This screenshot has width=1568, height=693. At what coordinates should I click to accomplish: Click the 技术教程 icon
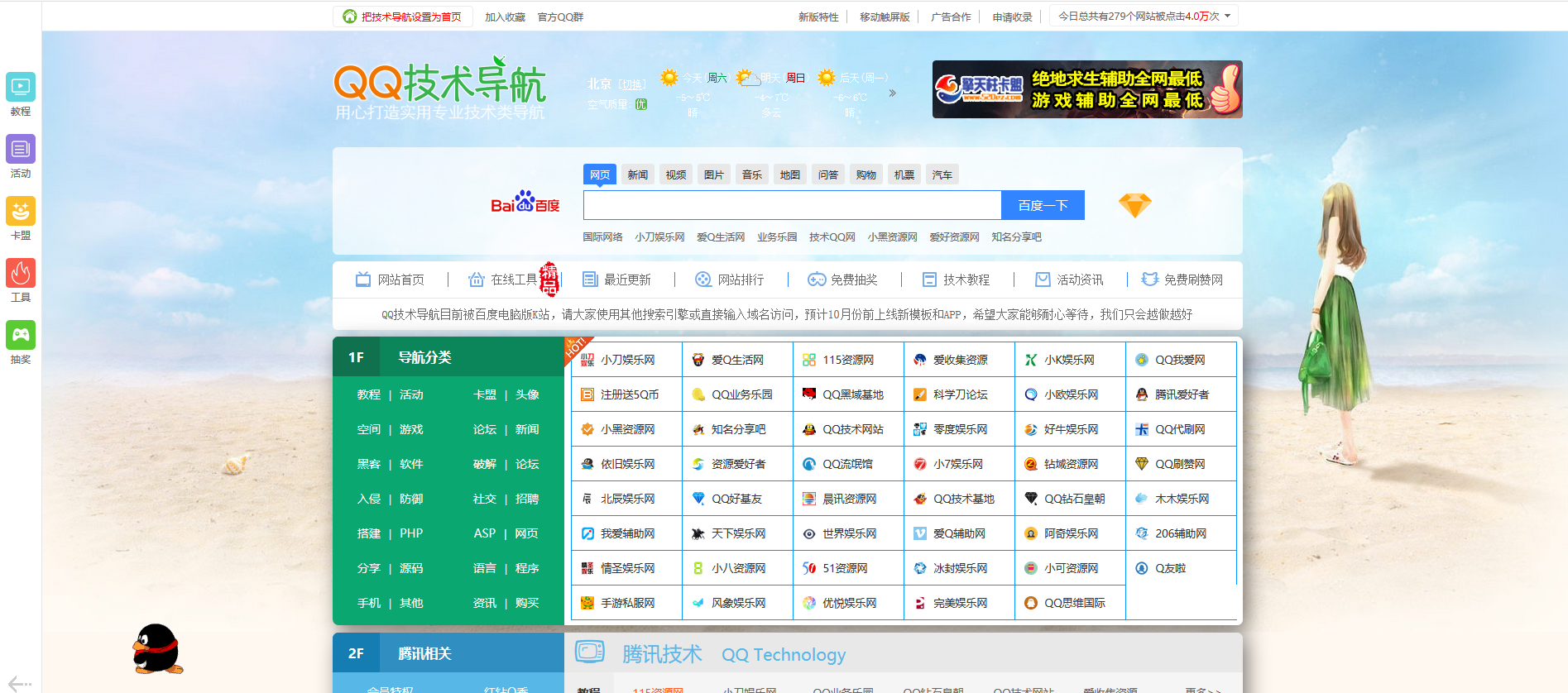(x=929, y=280)
